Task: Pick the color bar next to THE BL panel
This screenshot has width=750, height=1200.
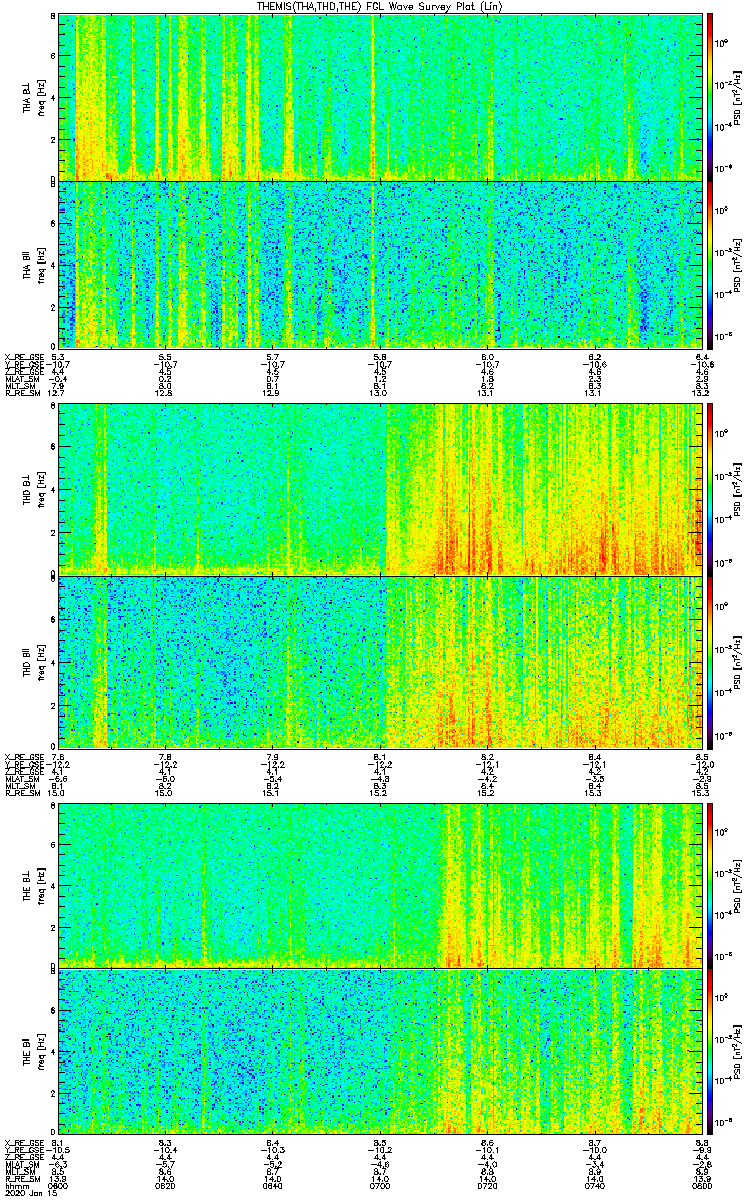Action: [710, 884]
